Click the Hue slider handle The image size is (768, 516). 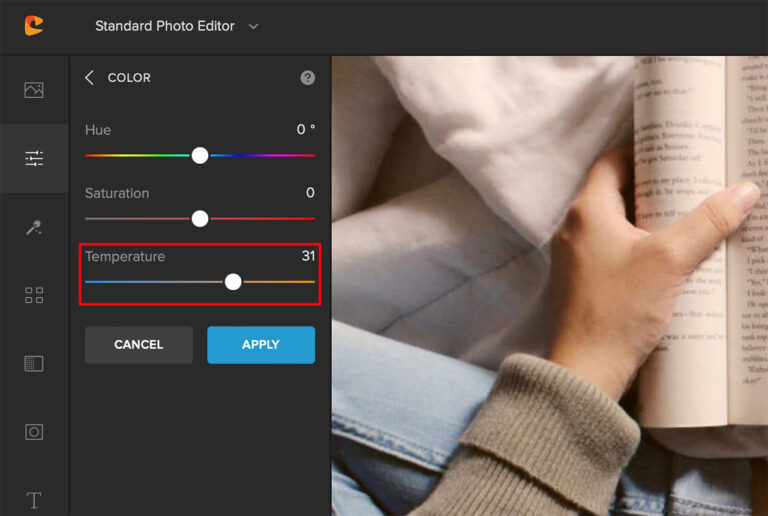point(200,155)
